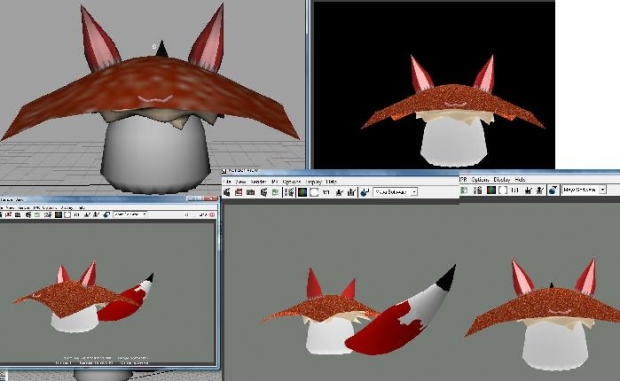Click the 1:1 real size icon in middle Render View
The width and height of the screenshot is (620, 381).
point(326,192)
